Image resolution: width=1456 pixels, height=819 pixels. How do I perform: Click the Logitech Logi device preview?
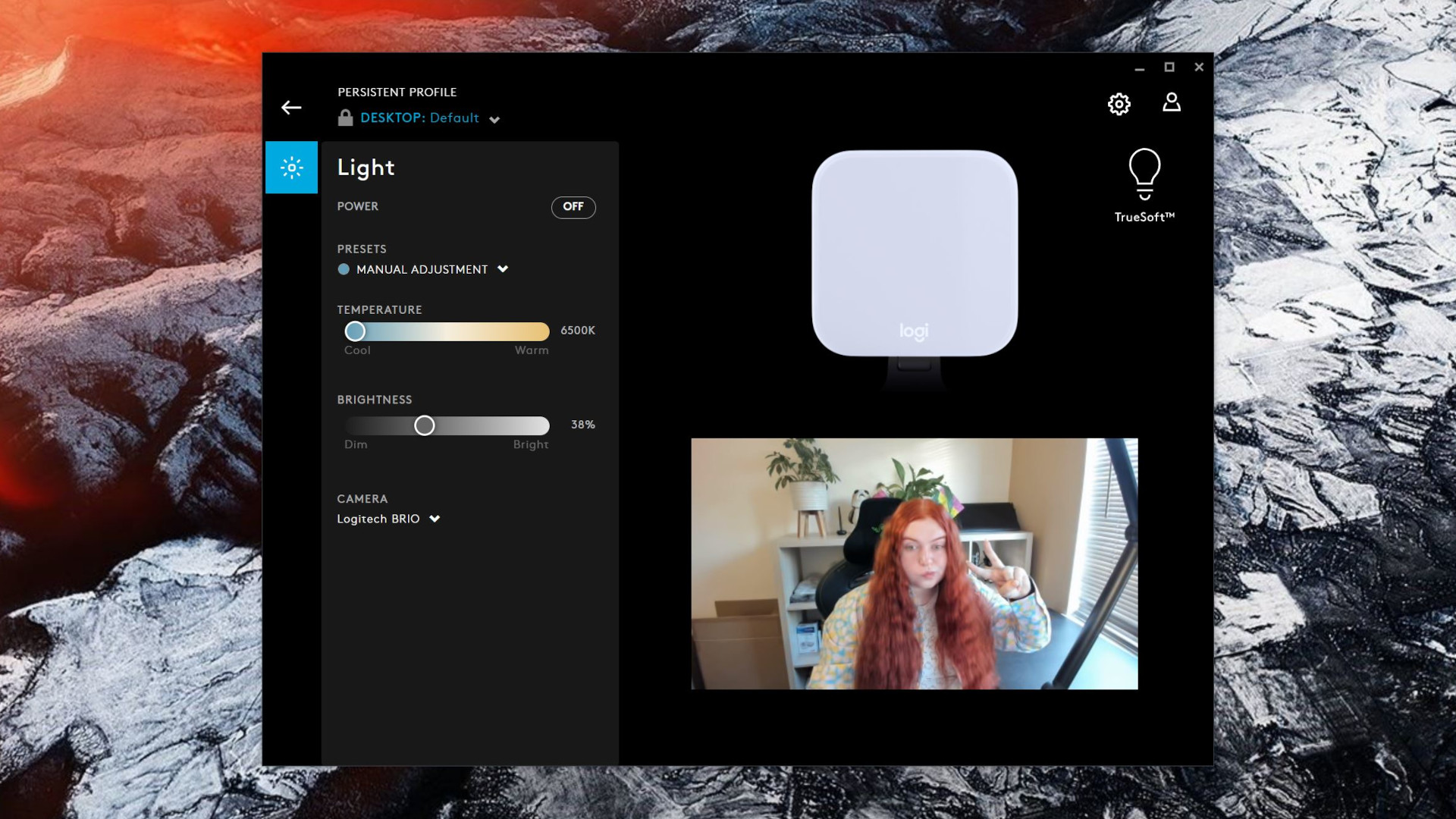click(x=914, y=254)
